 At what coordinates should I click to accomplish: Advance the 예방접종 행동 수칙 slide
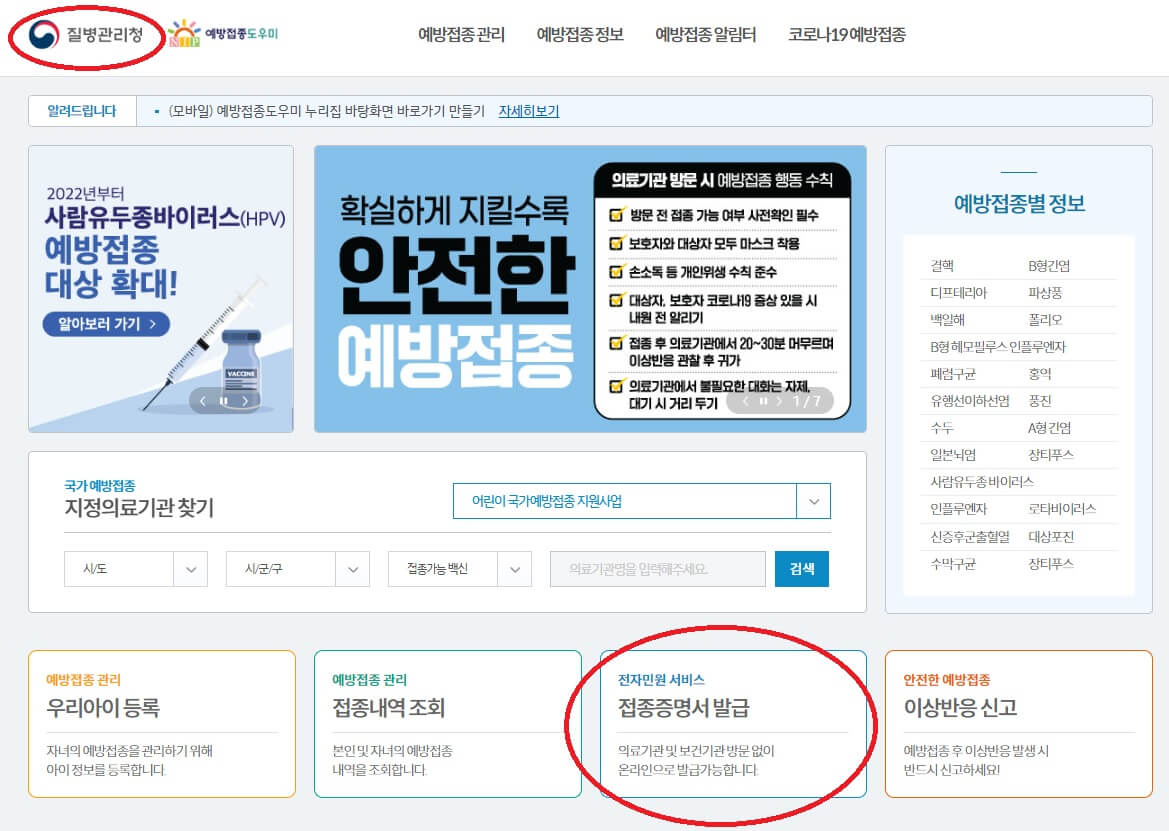point(779,401)
